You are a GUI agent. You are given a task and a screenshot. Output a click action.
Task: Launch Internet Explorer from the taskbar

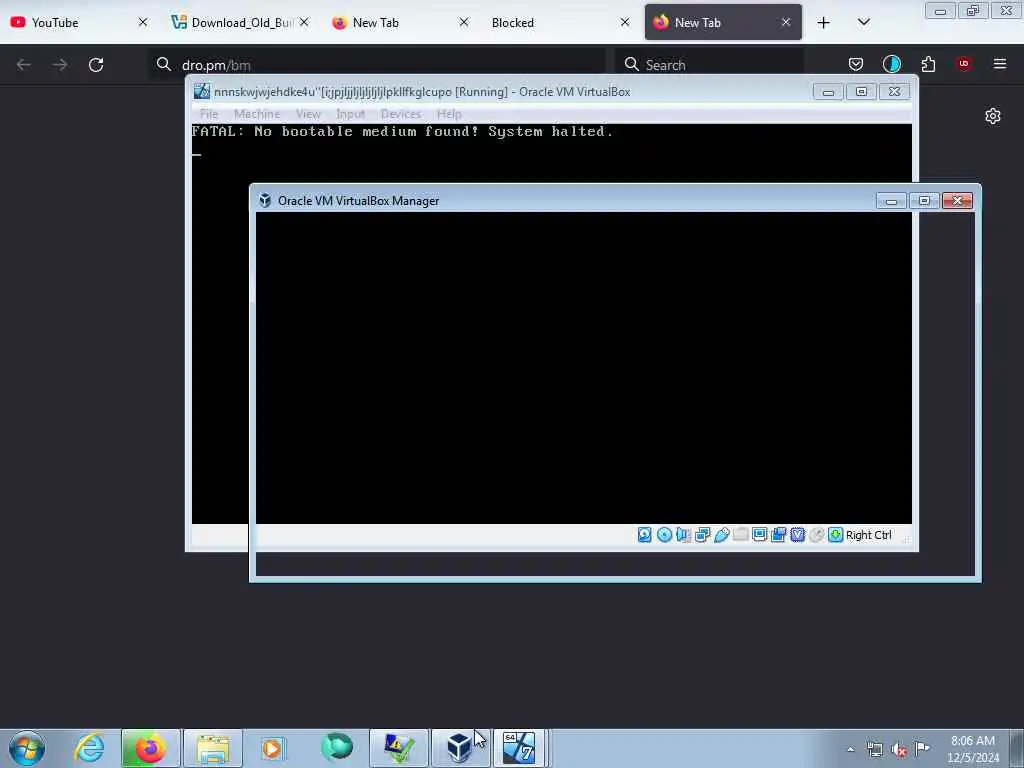88,748
